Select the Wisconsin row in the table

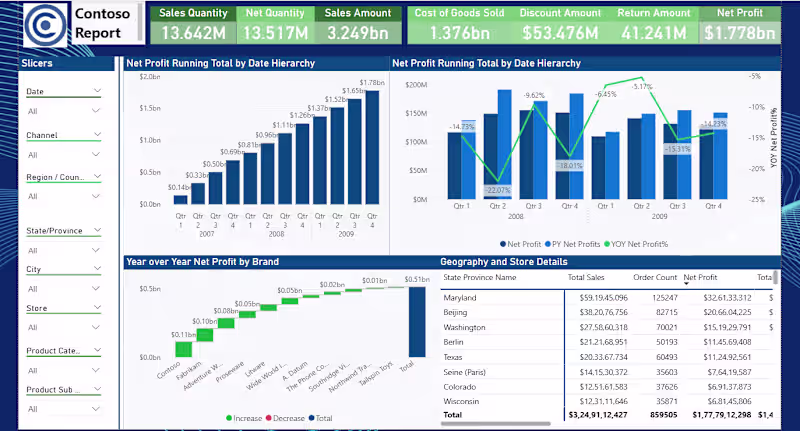pos(607,401)
